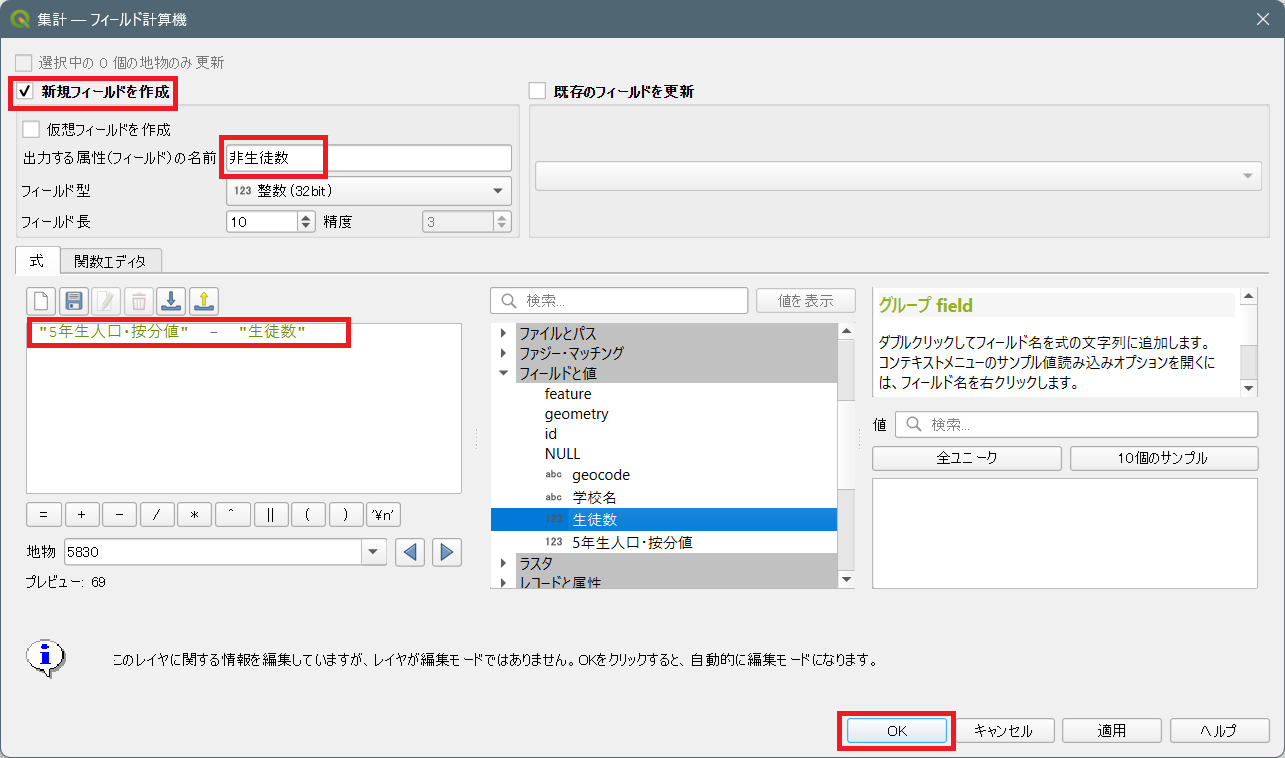
Task: Toggle the 新規フィールドを作成 checkbox
Action: (x=26, y=92)
